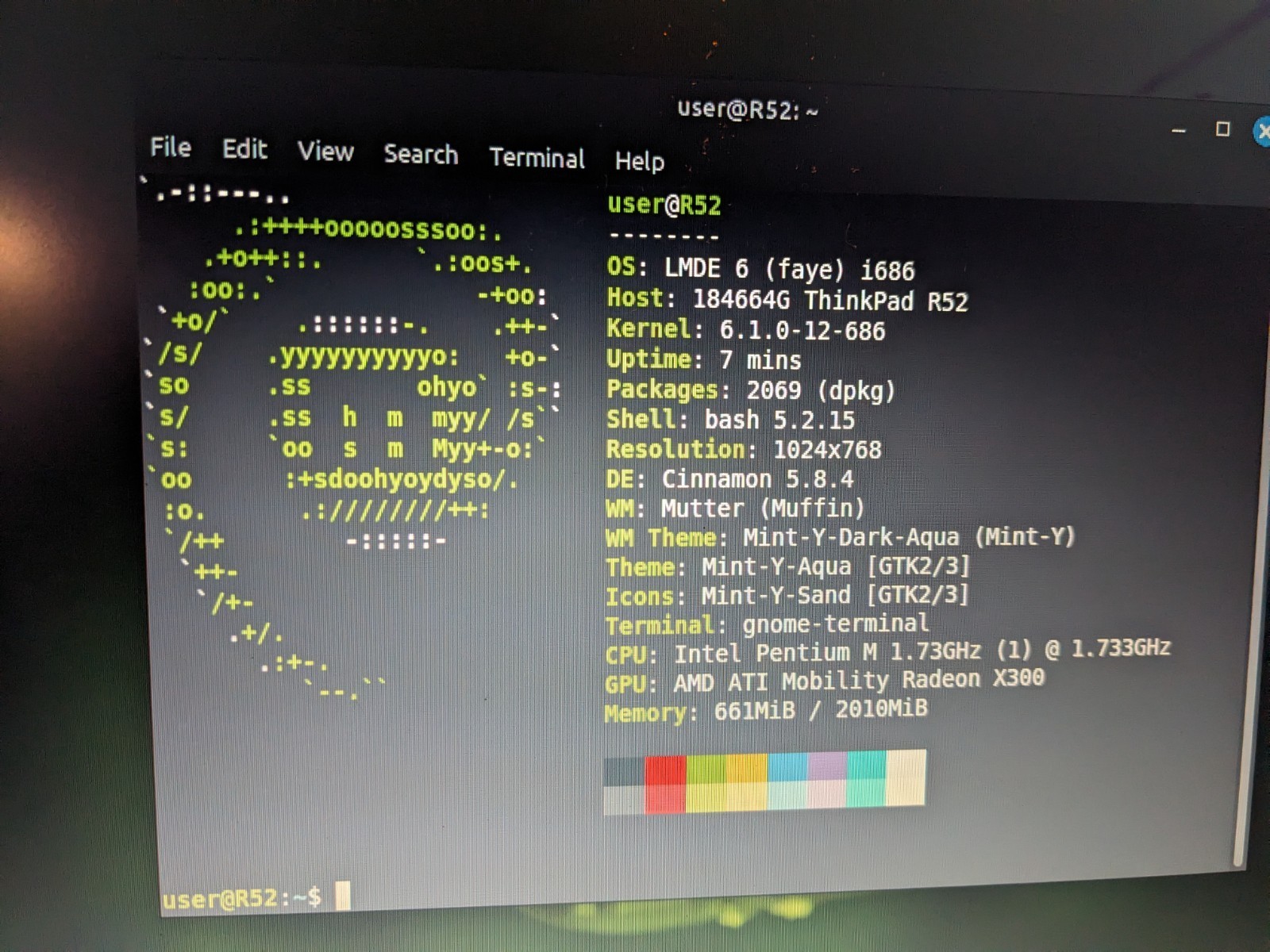Screen dimensions: 1270x952
Task: Click the "Memory: 661MiB / 2010MiB" line
Action: (766, 711)
